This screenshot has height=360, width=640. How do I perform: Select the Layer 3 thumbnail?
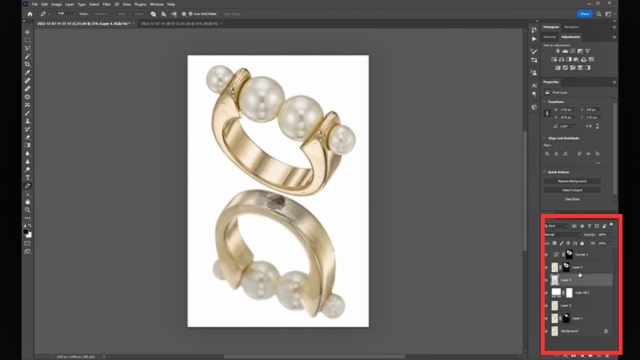(x=555, y=306)
